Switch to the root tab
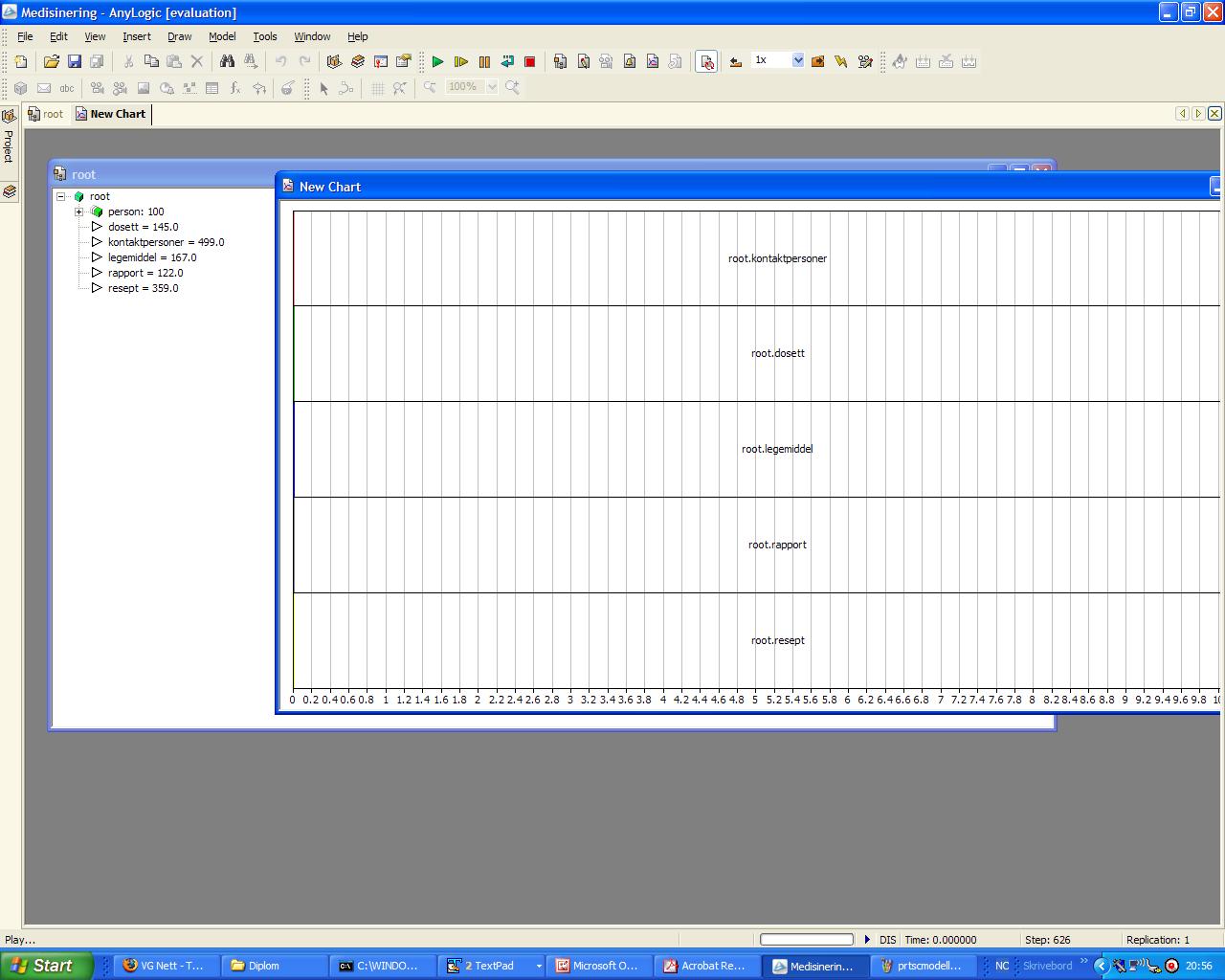1225x980 pixels. click(x=46, y=114)
